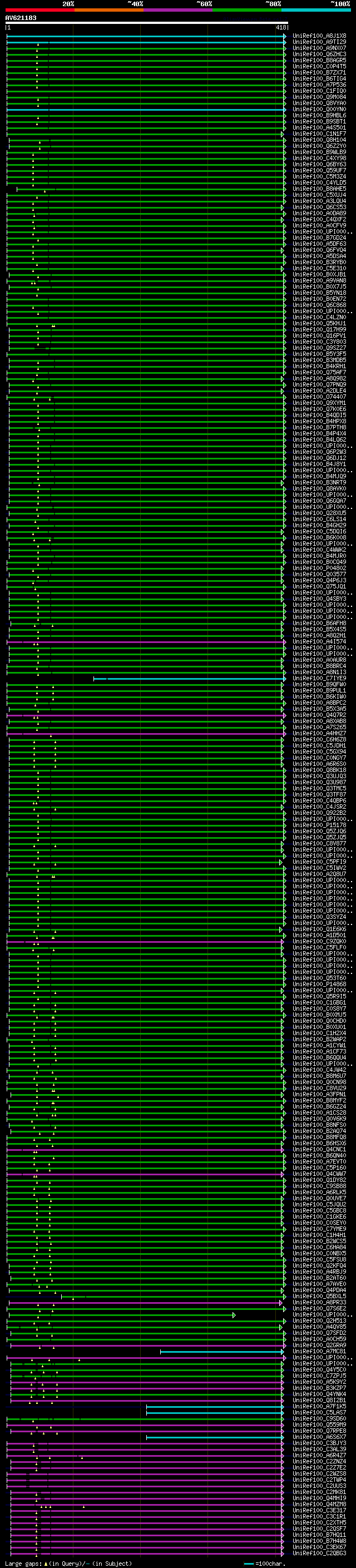Select hit label UniRef100_A7S265
The image size is (356, 1568).
pyautogui.click(x=319, y=727)
